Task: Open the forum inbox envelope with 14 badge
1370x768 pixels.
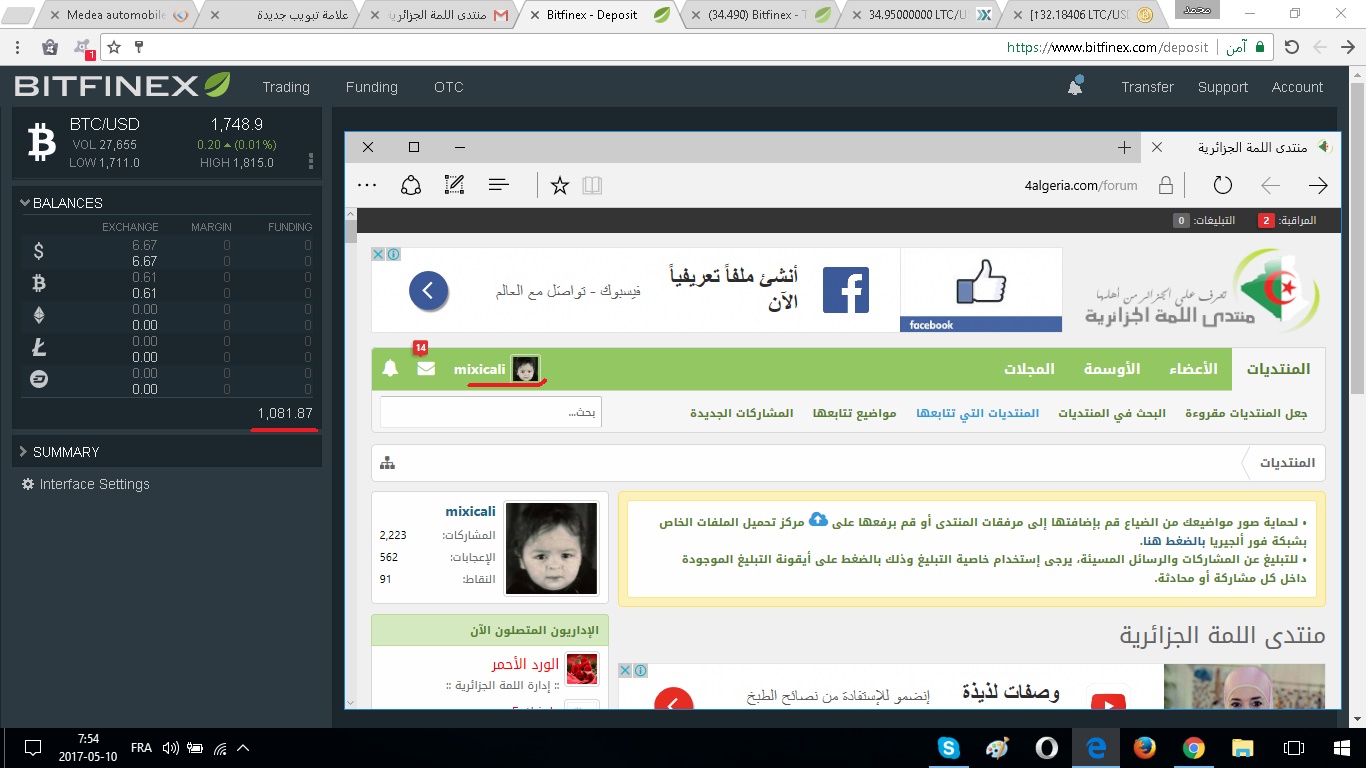Action: coord(426,368)
